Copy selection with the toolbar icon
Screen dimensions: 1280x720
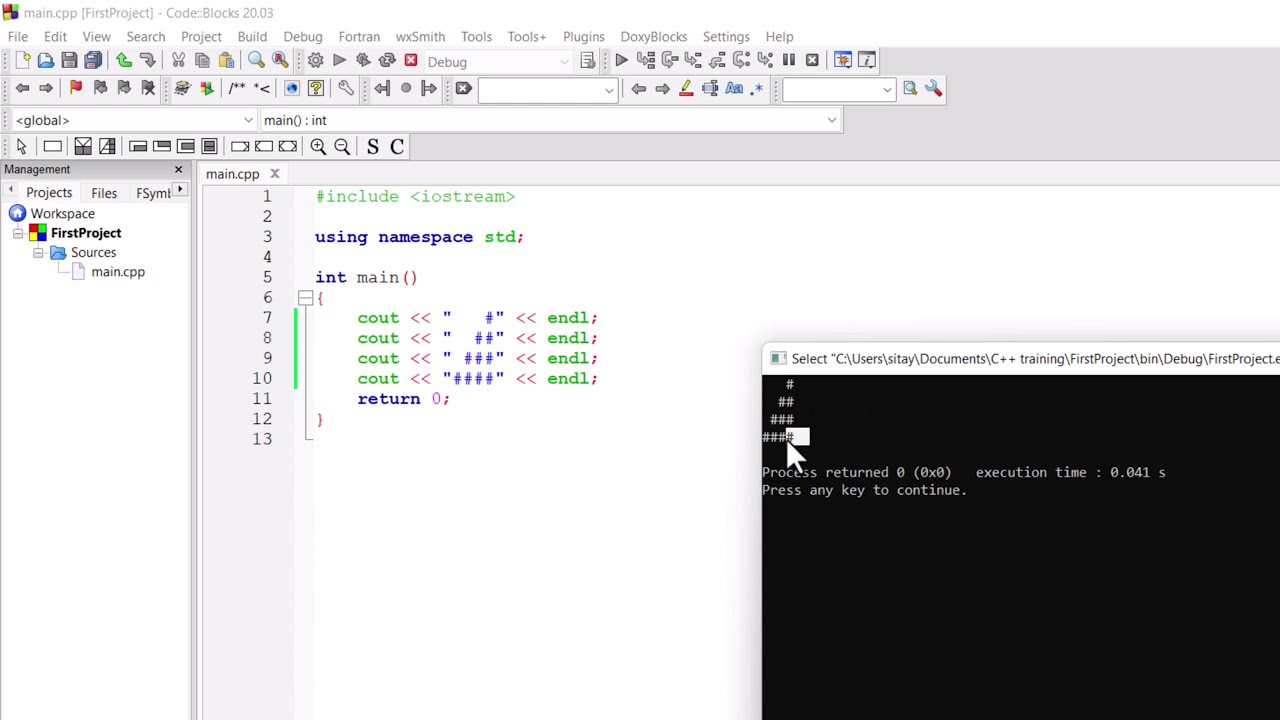tap(202, 61)
